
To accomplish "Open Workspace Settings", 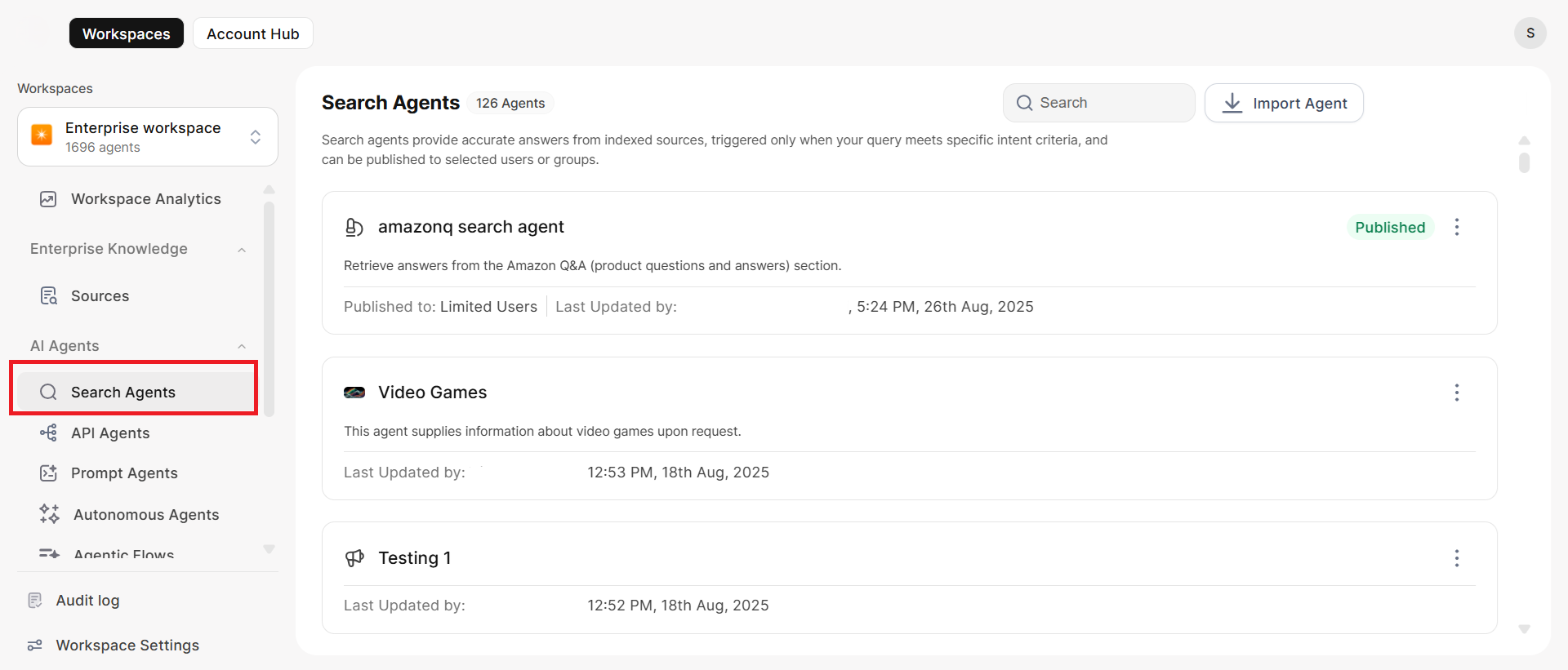I will coord(127,646).
